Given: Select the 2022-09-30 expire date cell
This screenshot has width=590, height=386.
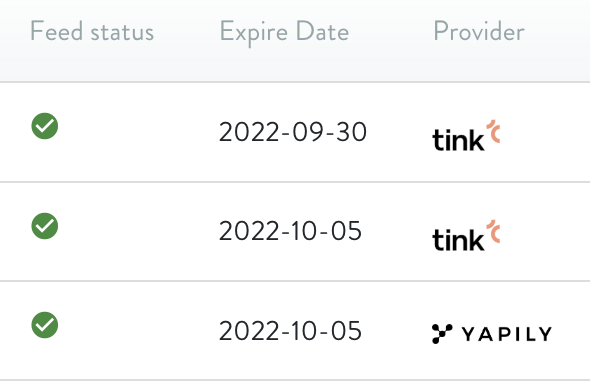Looking at the screenshot, I should tap(293, 132).
